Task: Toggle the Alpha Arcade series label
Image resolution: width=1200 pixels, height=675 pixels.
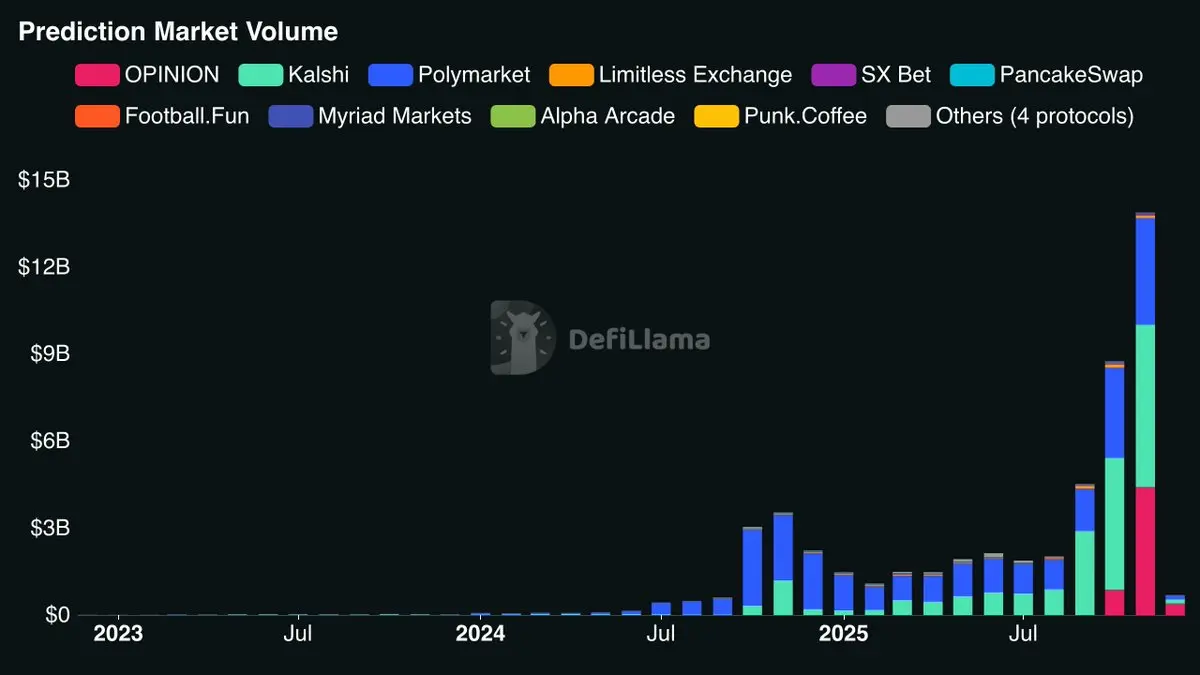Action: [608, 116]
